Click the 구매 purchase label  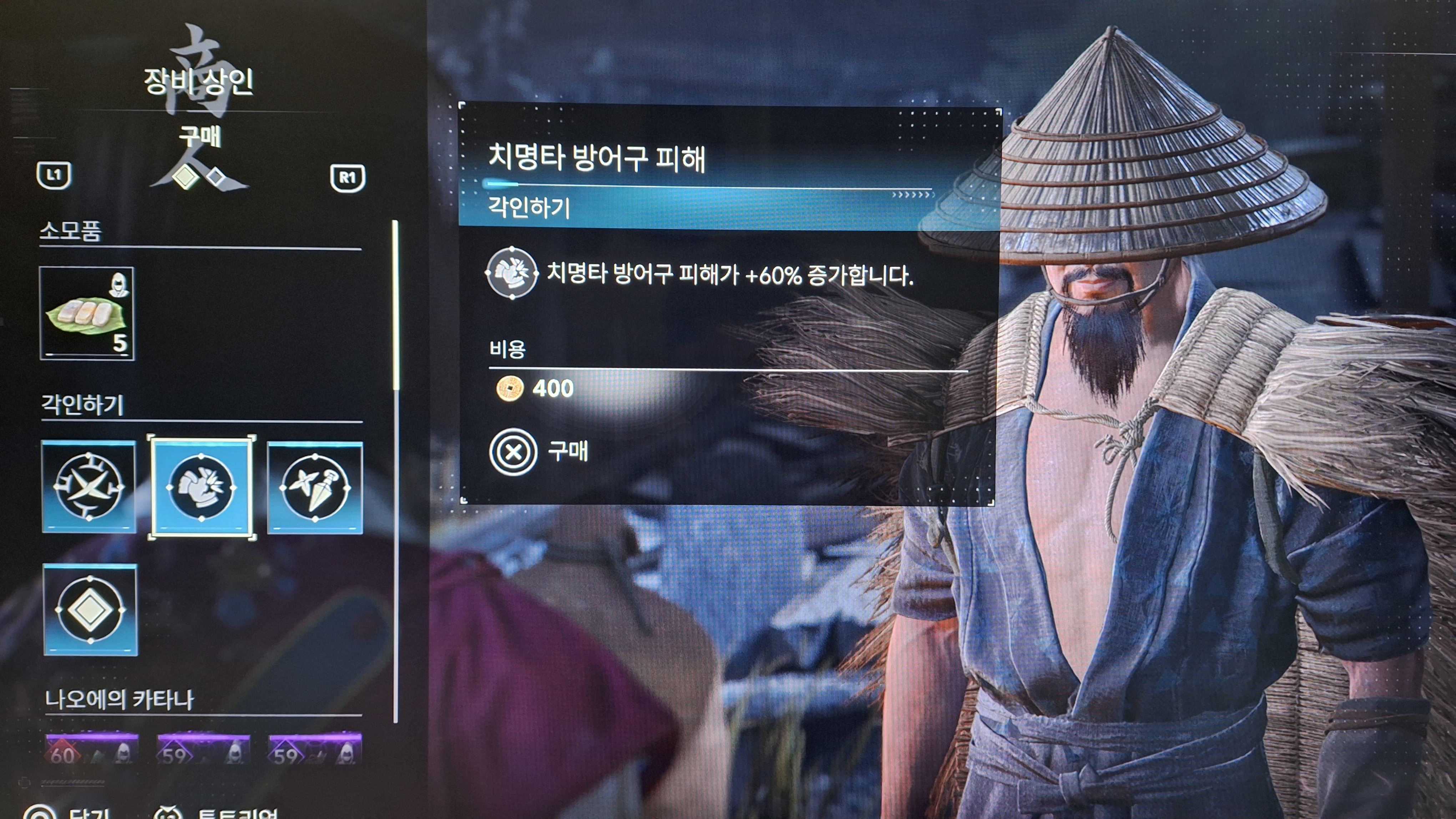coord(568,451)
